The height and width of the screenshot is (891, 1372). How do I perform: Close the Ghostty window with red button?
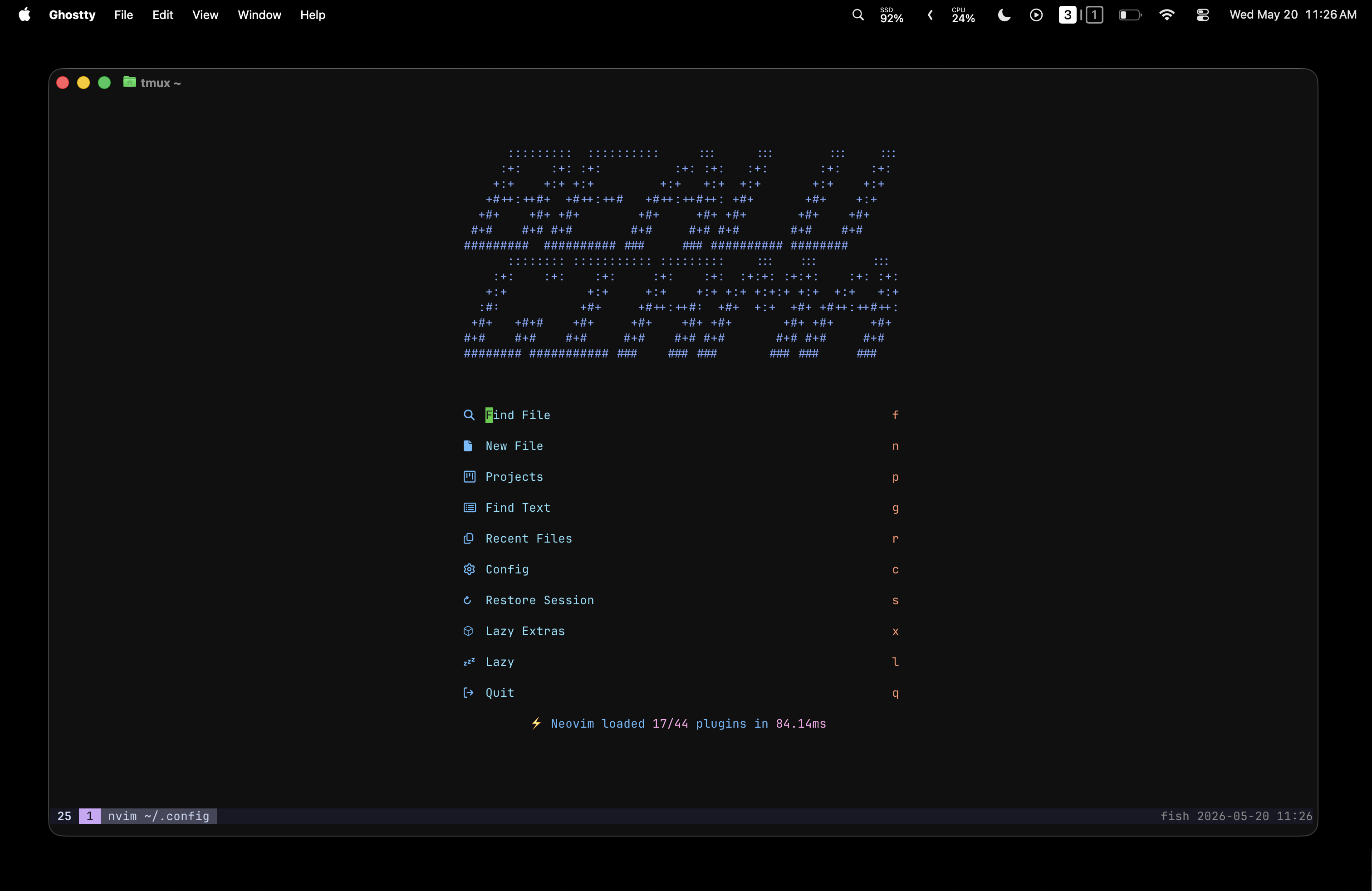click(x=63, y=83)
